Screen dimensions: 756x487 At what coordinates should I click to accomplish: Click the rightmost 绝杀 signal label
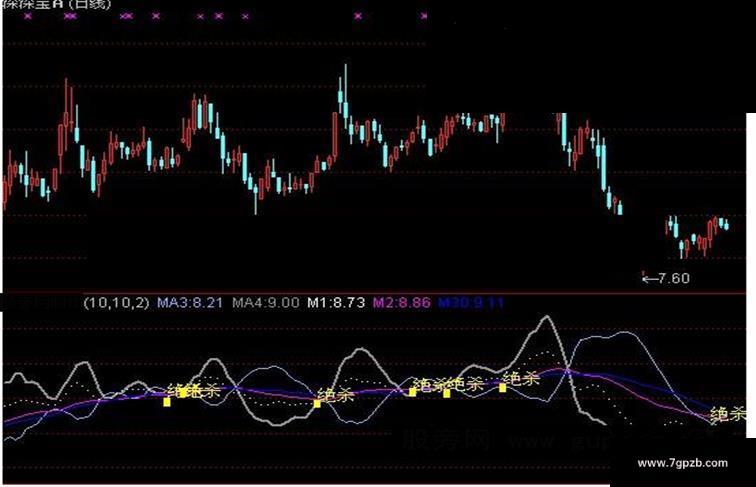click(727, 414)
